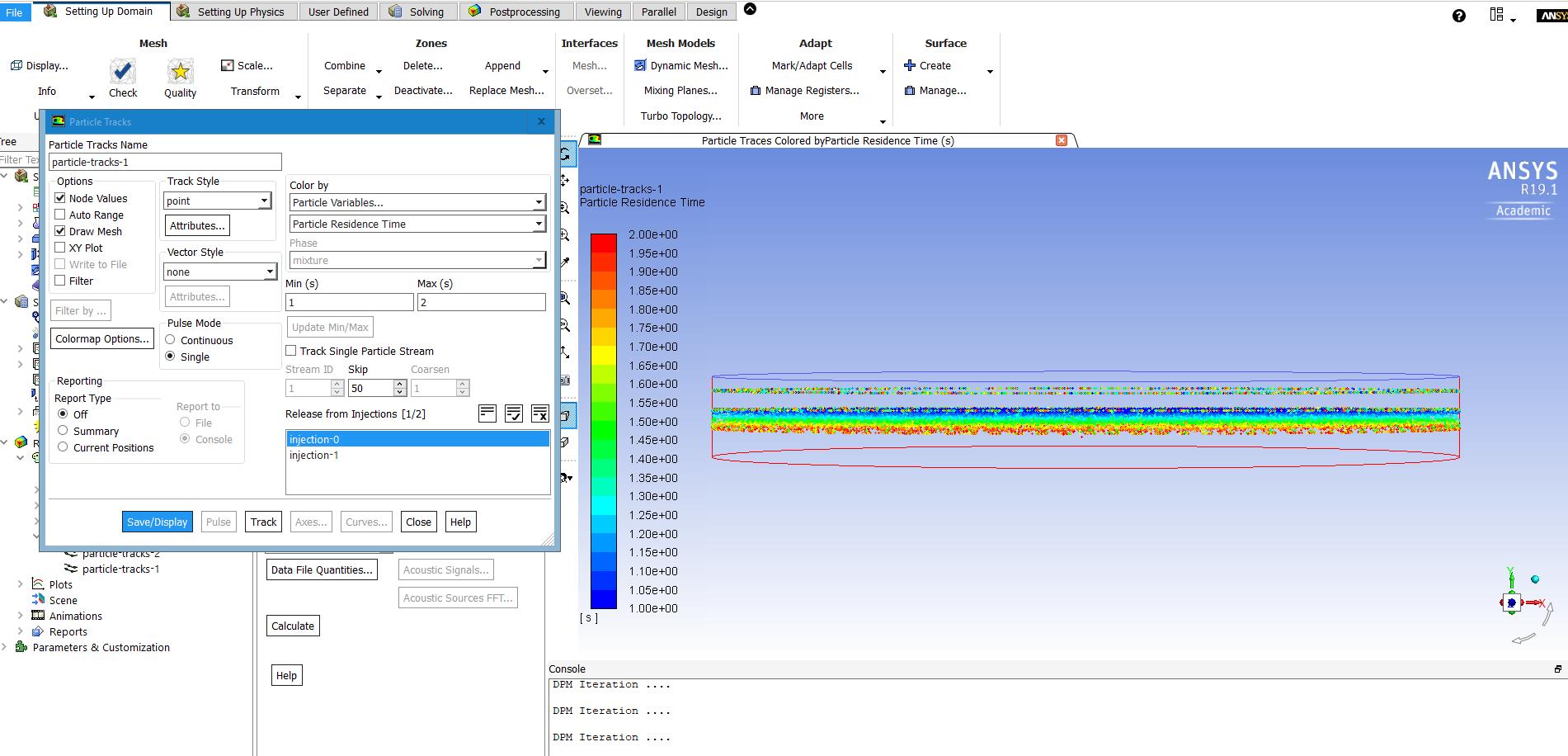Open Manage surfaces option
The width and height of the screenshot is (1568, 756).
click(x=935, y=91)
